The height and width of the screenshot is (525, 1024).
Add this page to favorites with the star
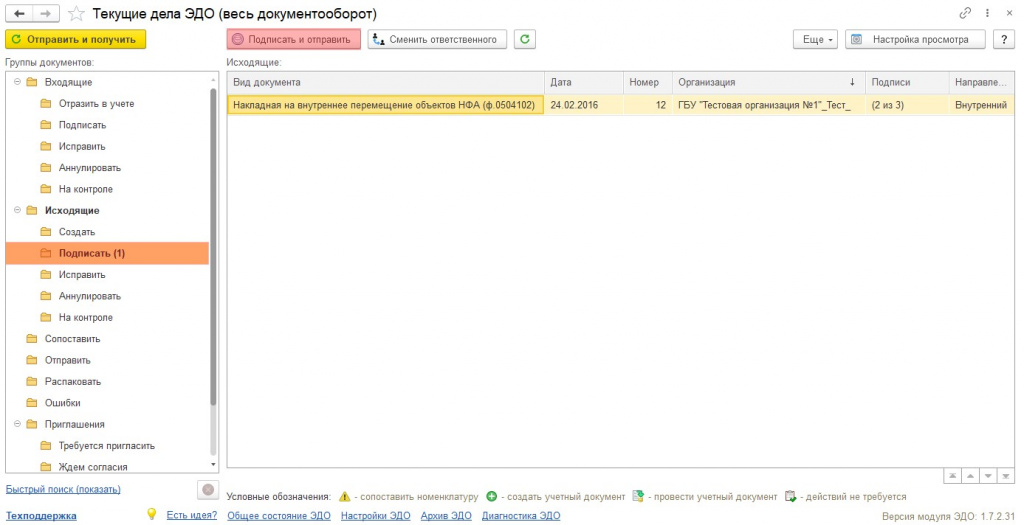tap(76, 14)
